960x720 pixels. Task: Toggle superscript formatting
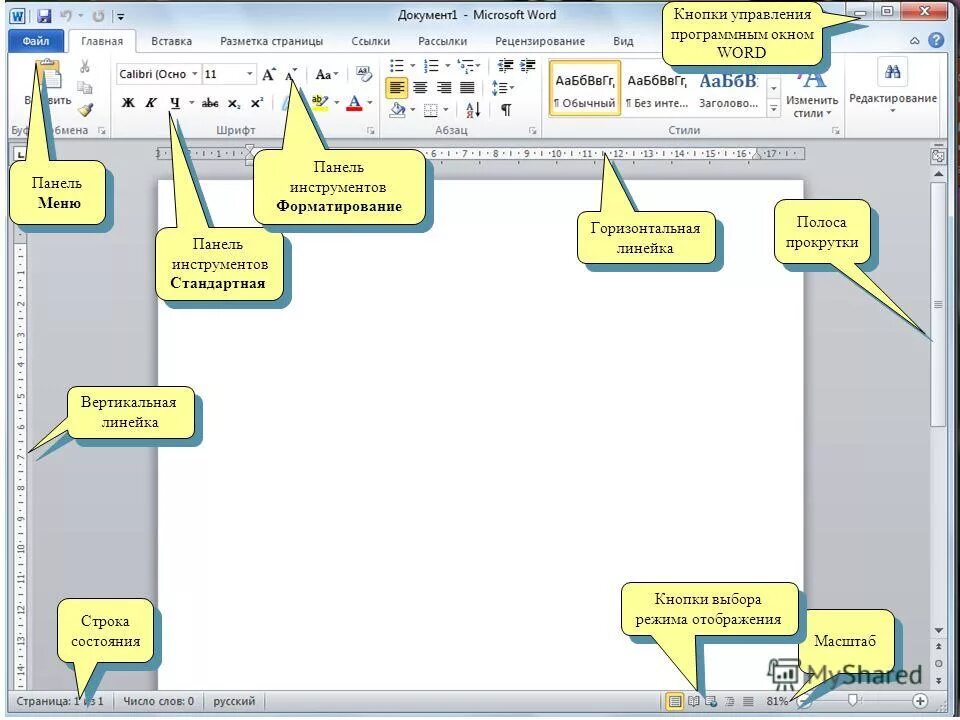257,103
